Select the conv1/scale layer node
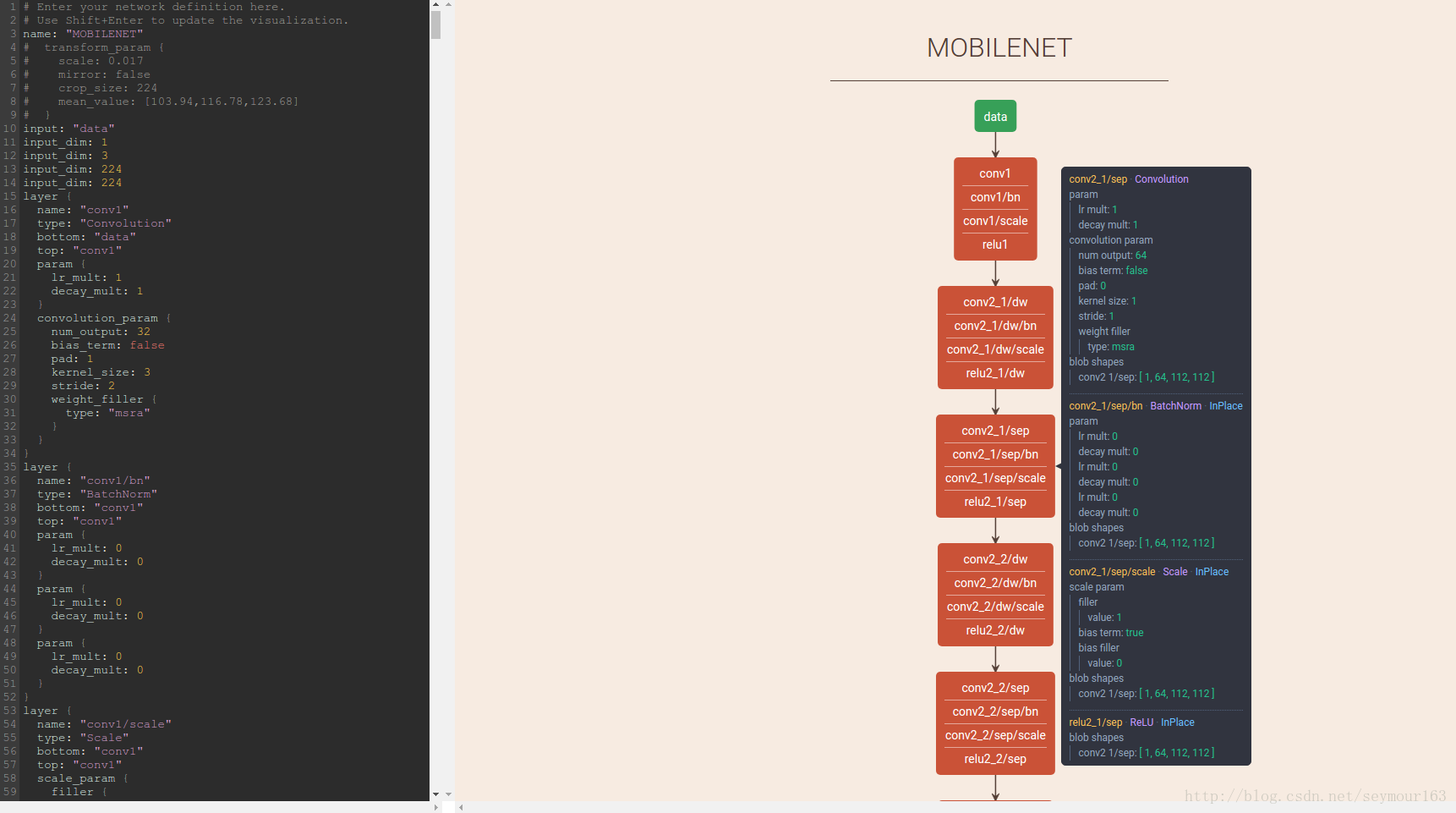The height and width of the screenshot is (813, 1456). [995, 221]
